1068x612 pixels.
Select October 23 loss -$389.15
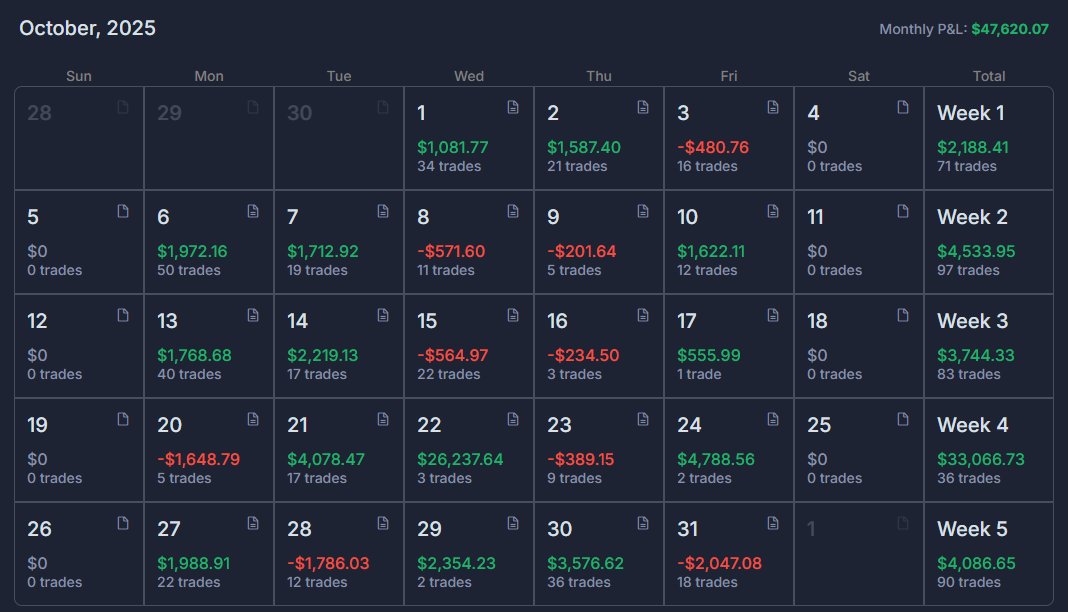(580, 460)
